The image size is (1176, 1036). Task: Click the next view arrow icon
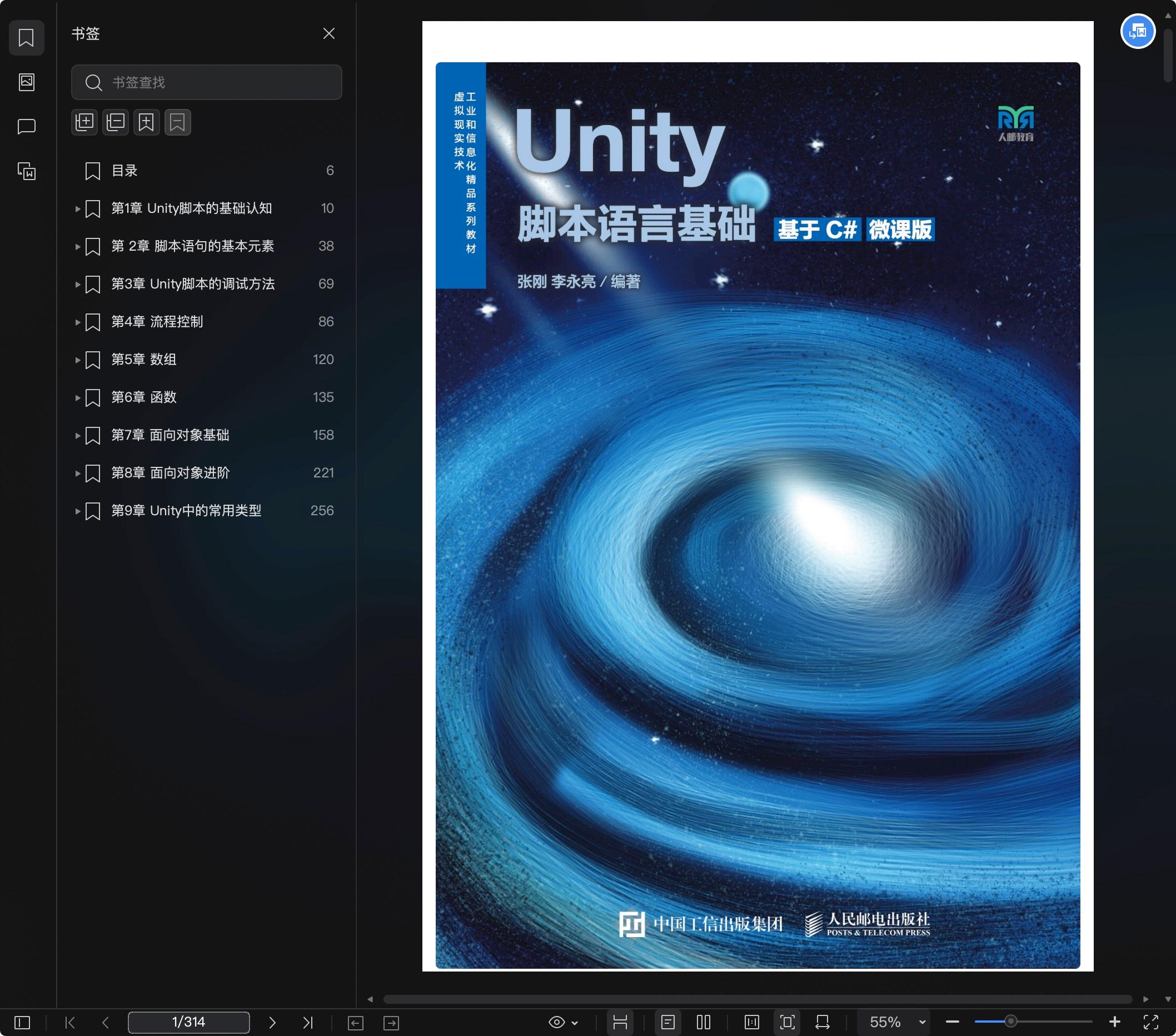point(391,1023)
